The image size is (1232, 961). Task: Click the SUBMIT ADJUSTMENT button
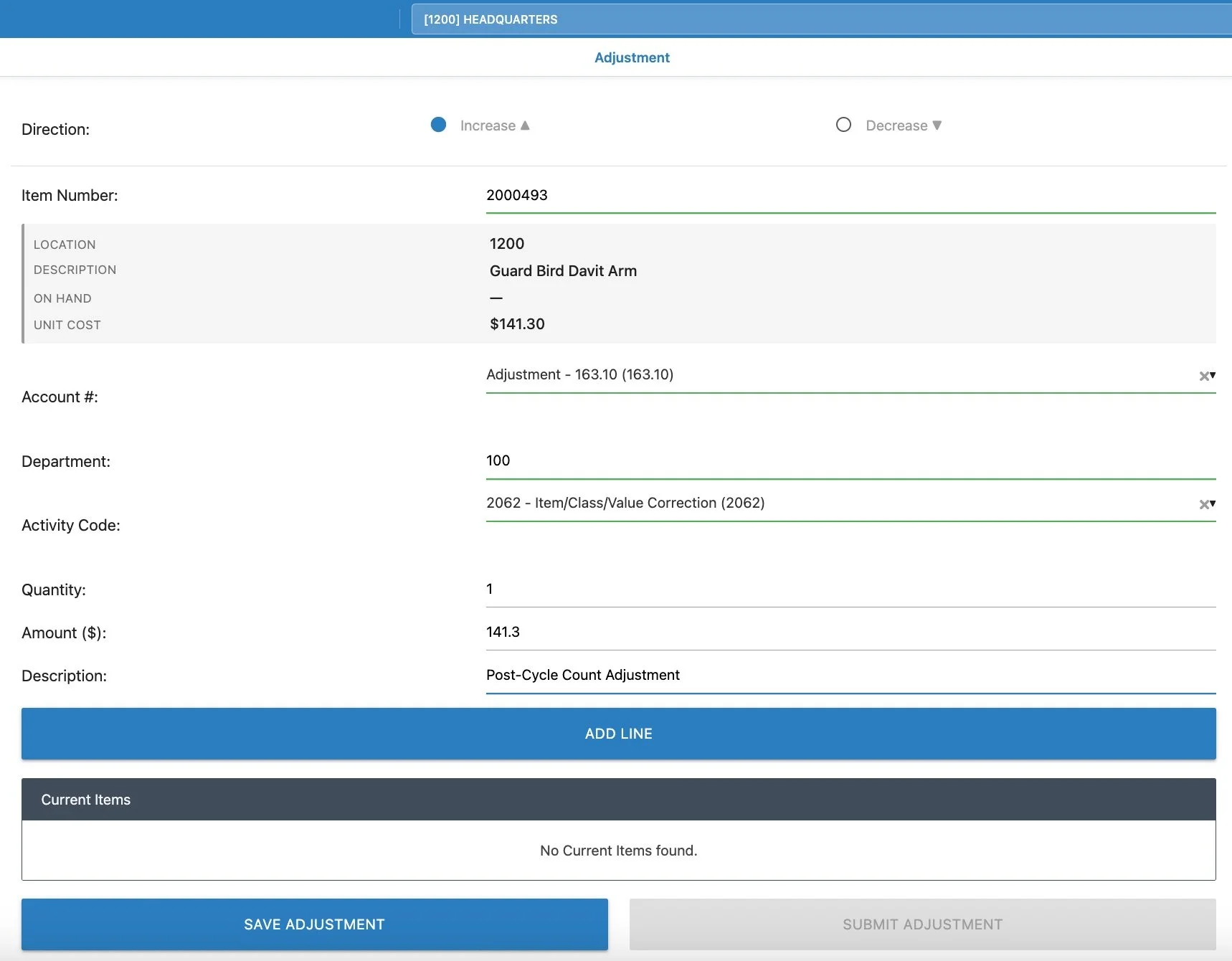[x=922, y=924]
